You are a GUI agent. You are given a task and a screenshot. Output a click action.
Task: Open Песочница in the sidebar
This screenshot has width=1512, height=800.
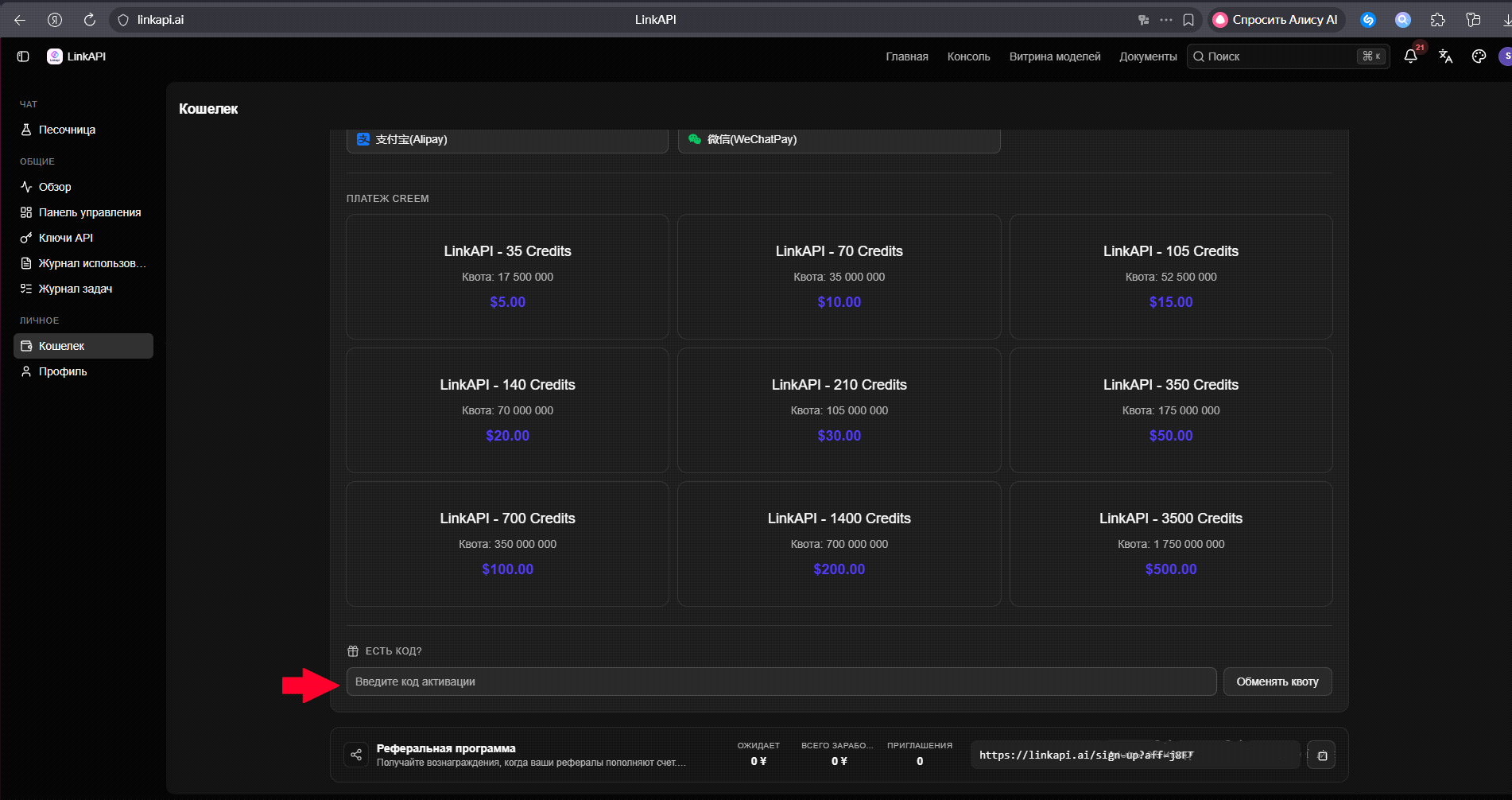click(x=83, y=130)
